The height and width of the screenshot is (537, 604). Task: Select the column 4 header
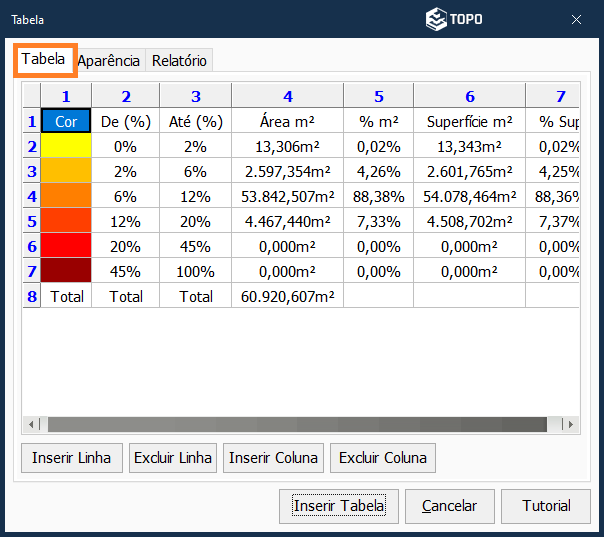(x=287, y=96)
